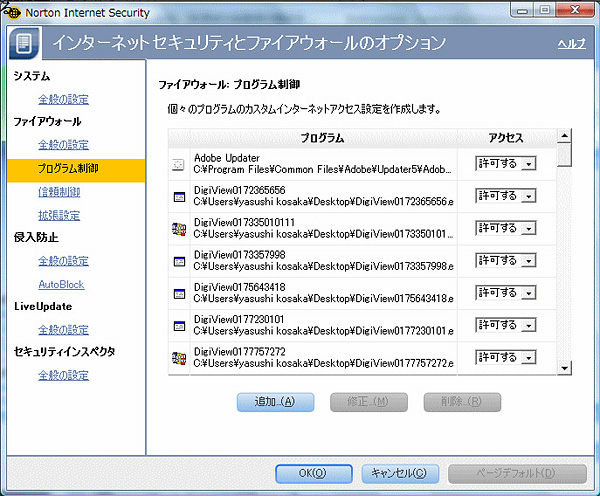The image size is (600, 496).
Task: Click the アクセス column header
Action: point(506,138)
